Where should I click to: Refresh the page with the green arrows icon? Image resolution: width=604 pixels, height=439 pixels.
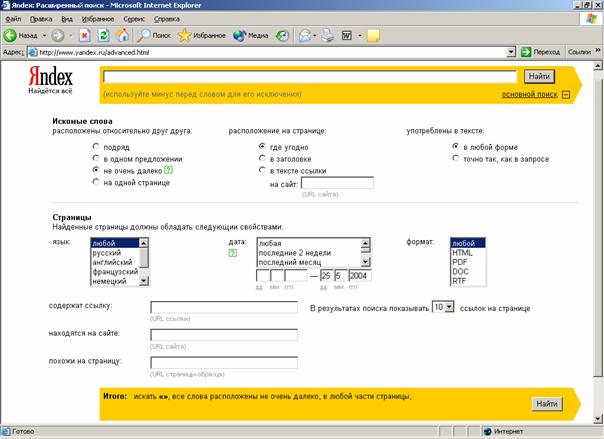pos(104,35)
